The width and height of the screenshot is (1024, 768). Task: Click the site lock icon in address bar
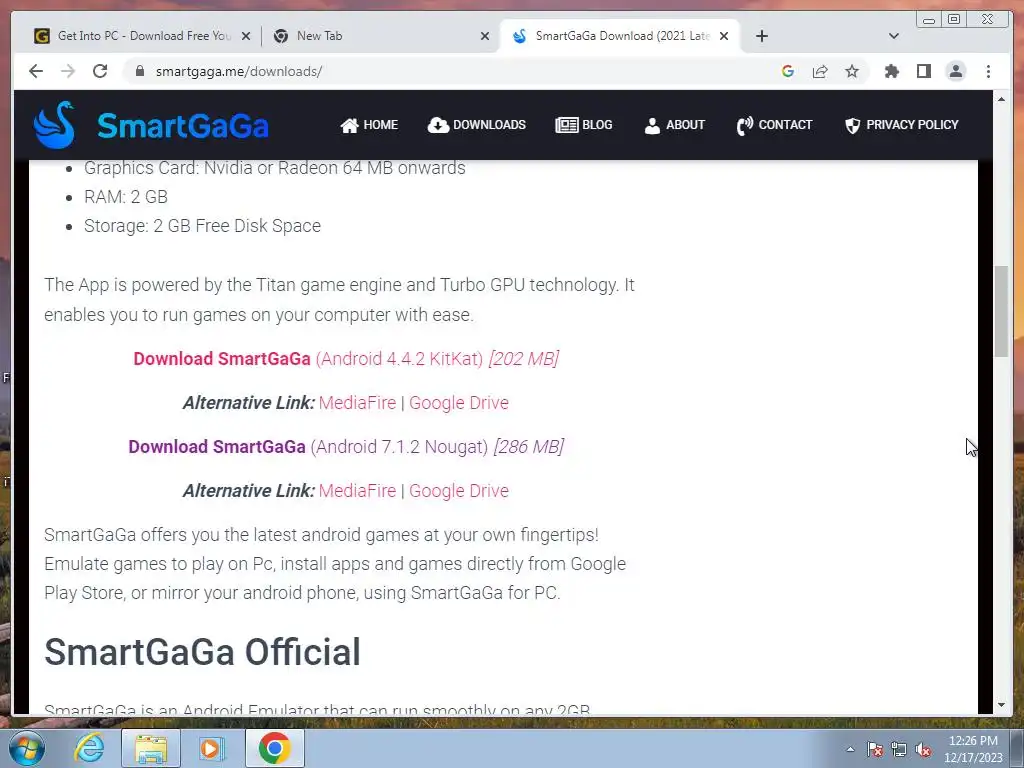click(139, 71)
